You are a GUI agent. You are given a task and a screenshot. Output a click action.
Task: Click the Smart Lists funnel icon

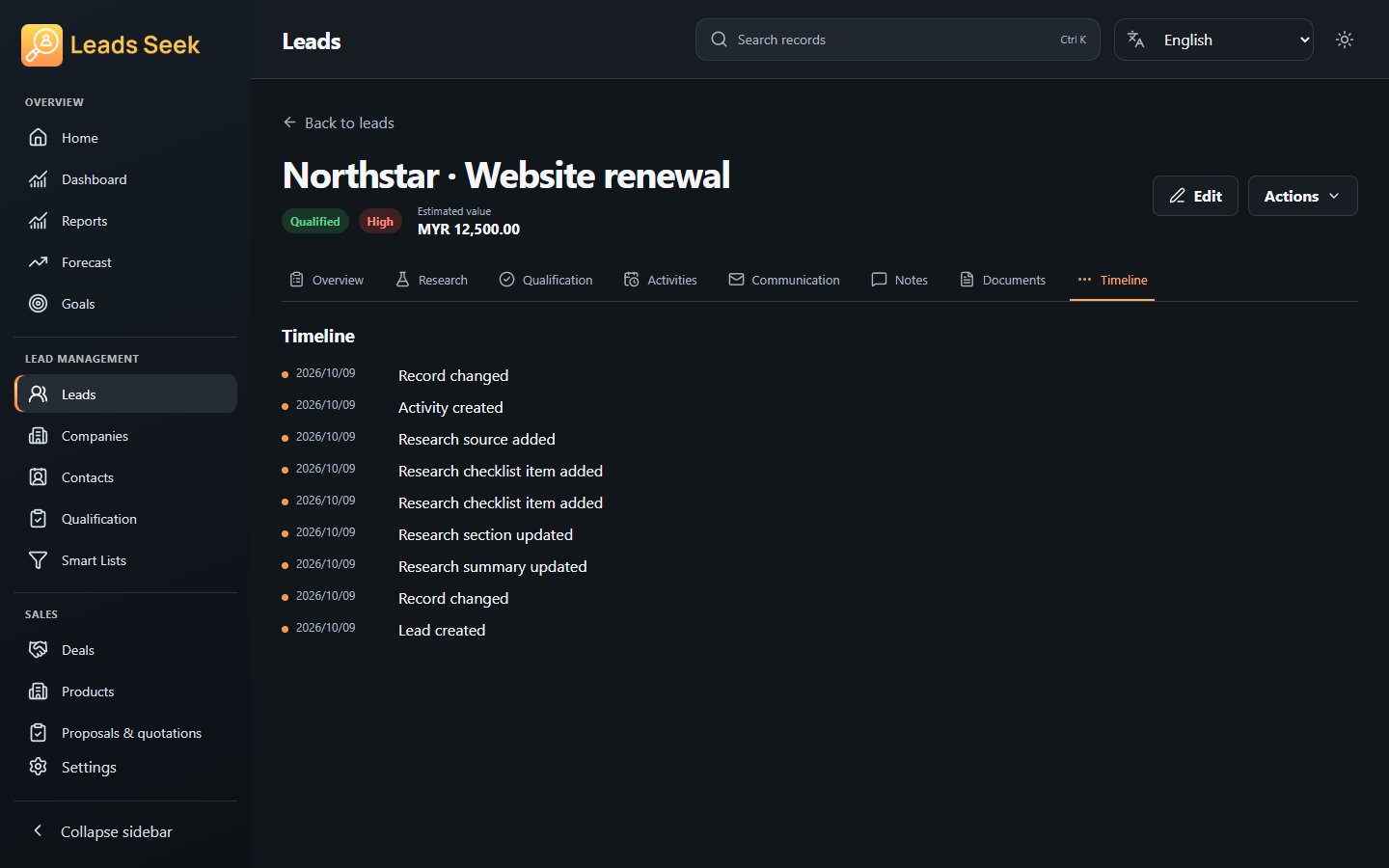click(x=38, y=560)
